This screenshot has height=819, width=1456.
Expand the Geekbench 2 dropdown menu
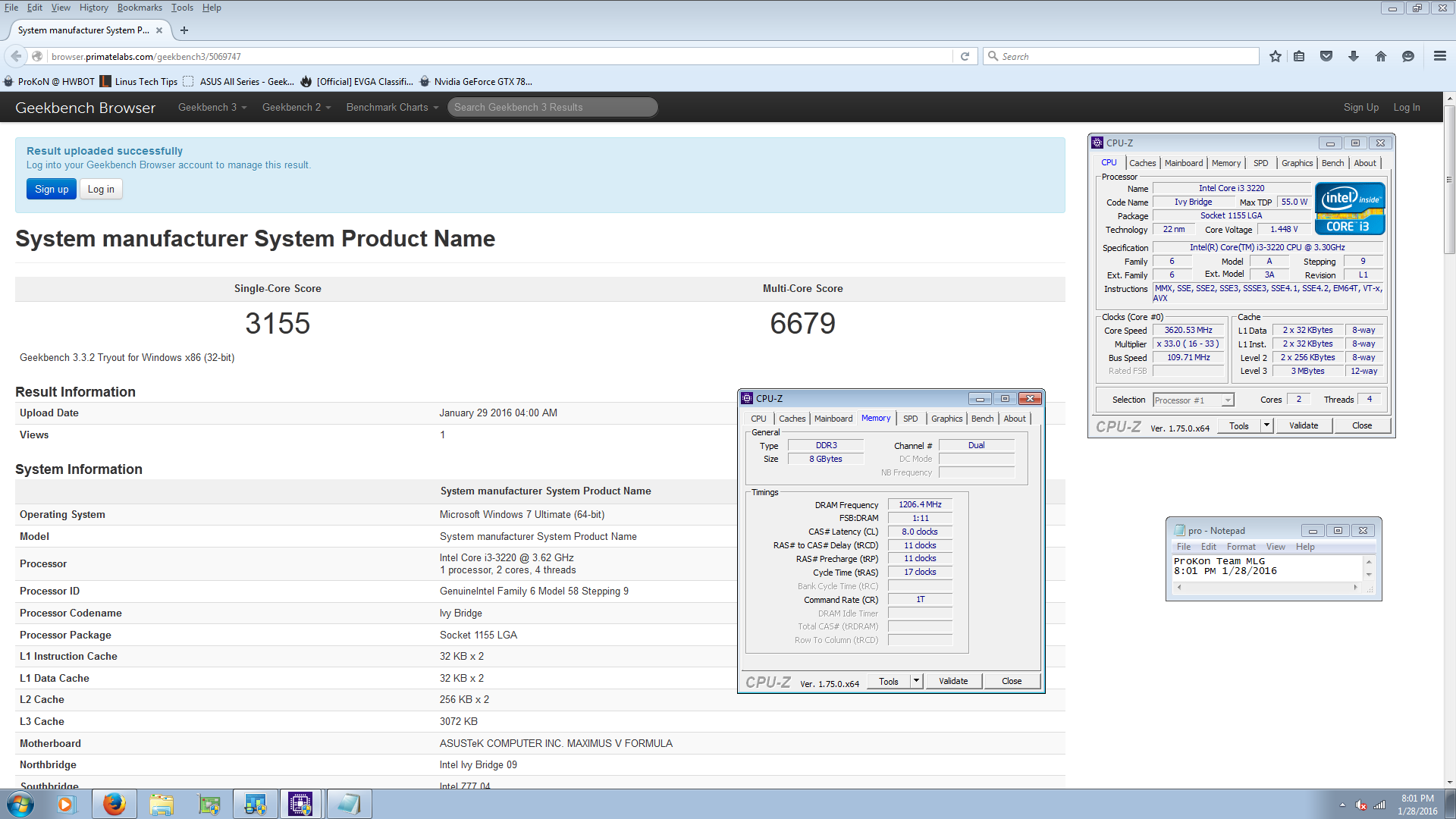(x=297, y=107)
